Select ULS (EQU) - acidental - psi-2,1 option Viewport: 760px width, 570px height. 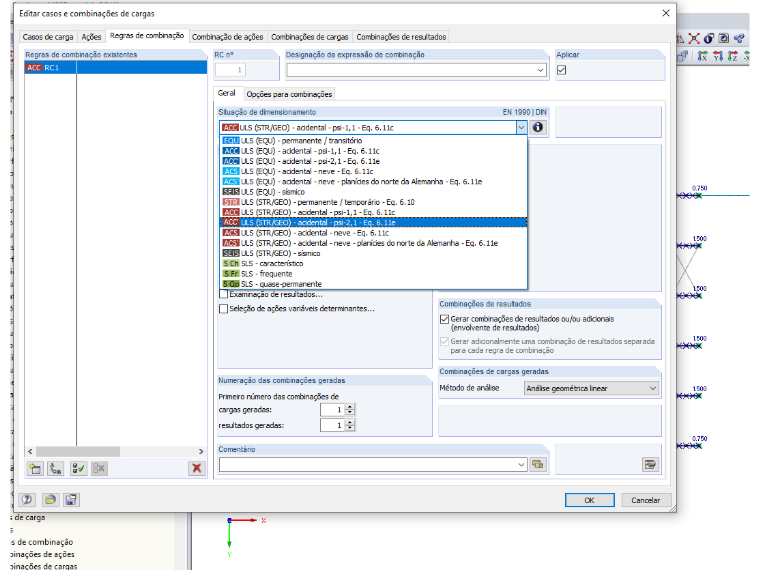click(373, 161)
